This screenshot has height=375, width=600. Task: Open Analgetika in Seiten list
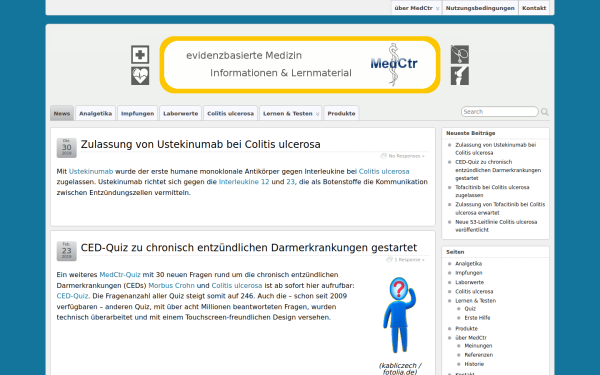(x=468, y=264)
